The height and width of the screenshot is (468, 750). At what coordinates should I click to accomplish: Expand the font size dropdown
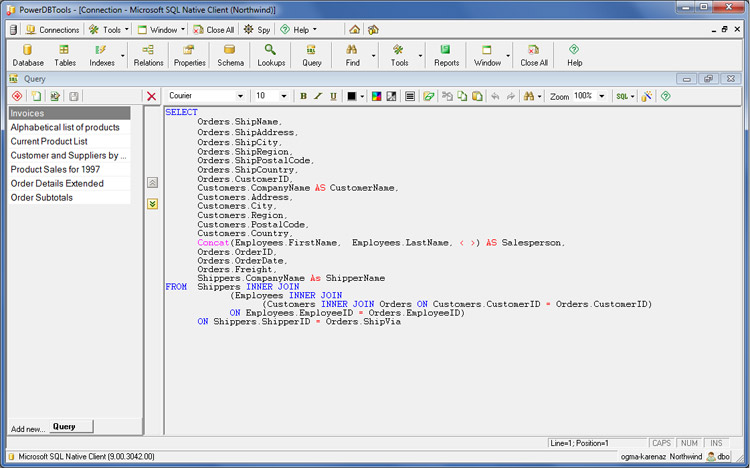pyautogui.click(x=285, y=96)
